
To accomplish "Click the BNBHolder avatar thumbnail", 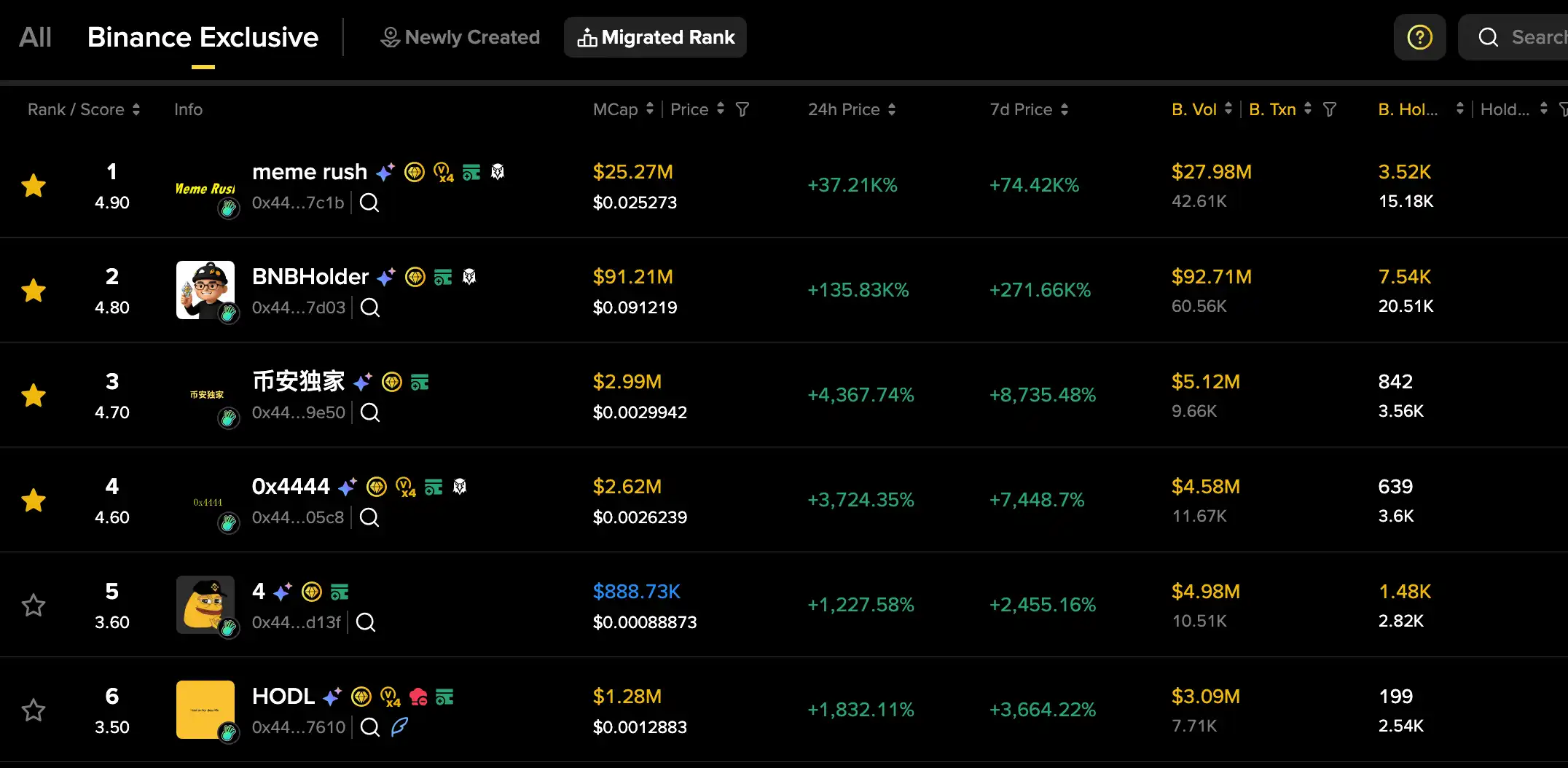I will tap(205, 290).
